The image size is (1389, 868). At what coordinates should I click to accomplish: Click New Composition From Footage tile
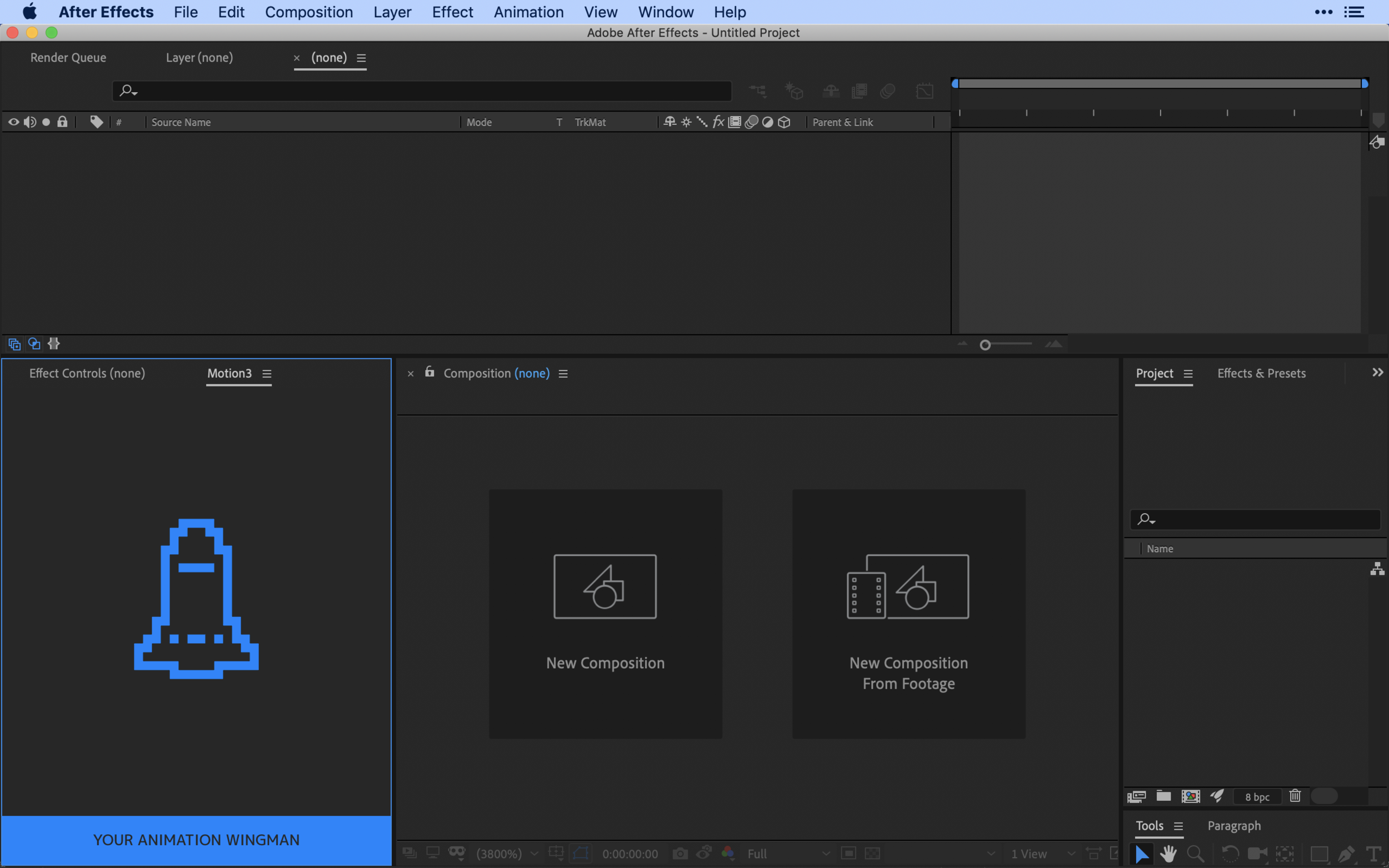tap(909, 614)
